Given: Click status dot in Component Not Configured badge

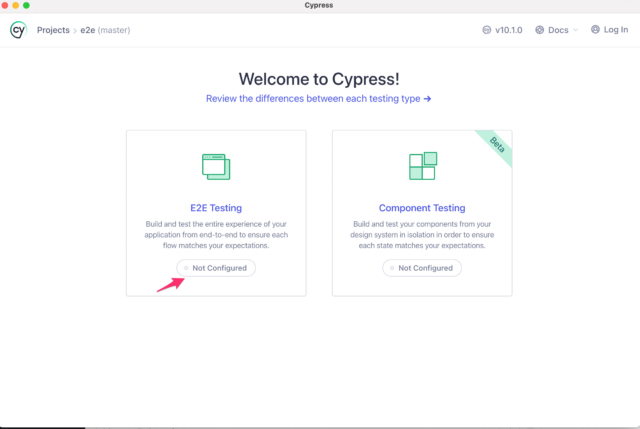Looking at the screenshot, I should click(x=392, y=268).
